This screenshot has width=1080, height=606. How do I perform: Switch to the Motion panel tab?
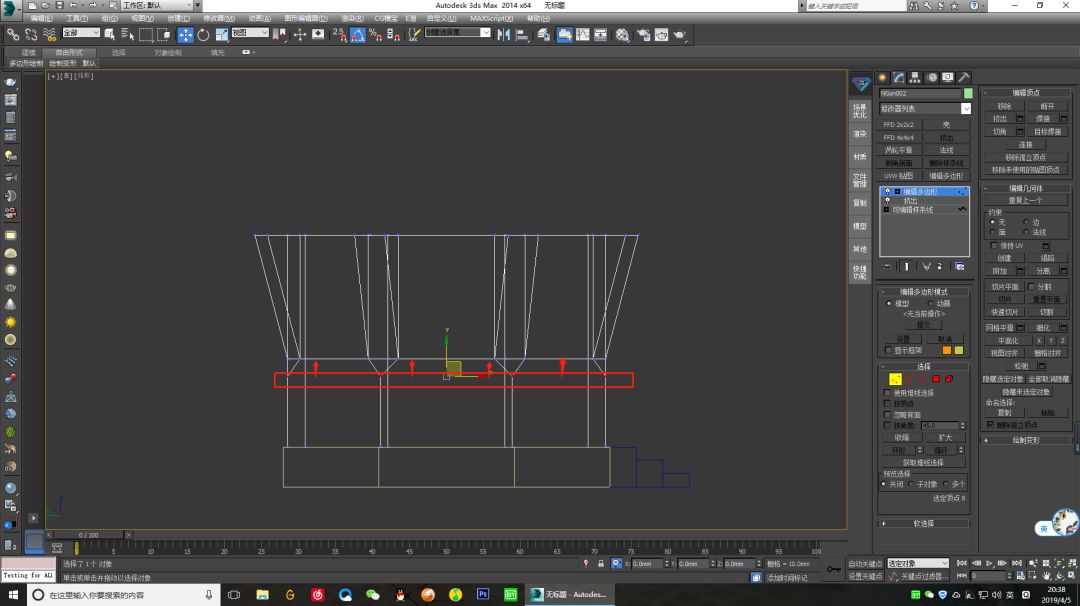coord(931,77)
